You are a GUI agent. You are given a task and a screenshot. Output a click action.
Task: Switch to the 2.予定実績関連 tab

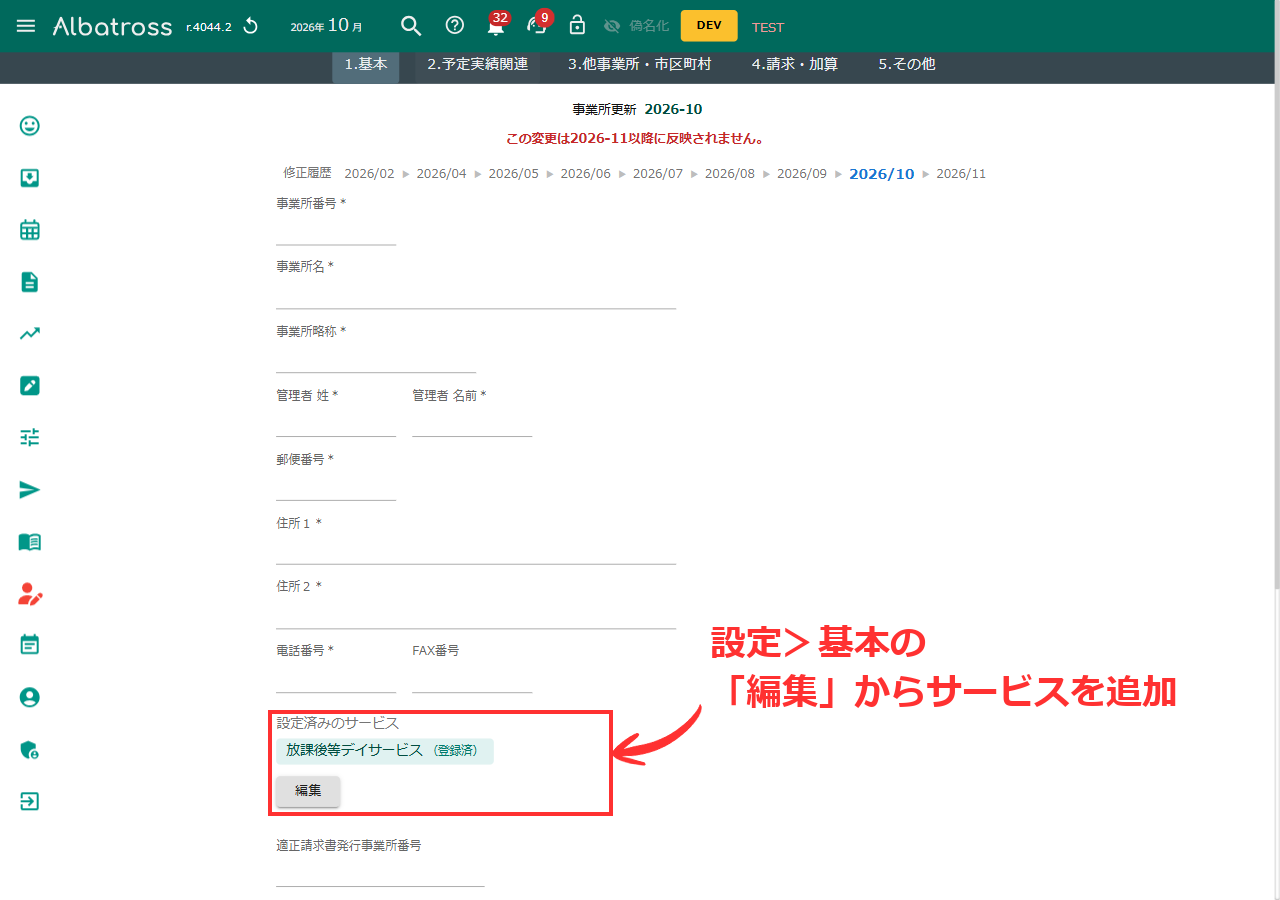click(x=478, y=64)
